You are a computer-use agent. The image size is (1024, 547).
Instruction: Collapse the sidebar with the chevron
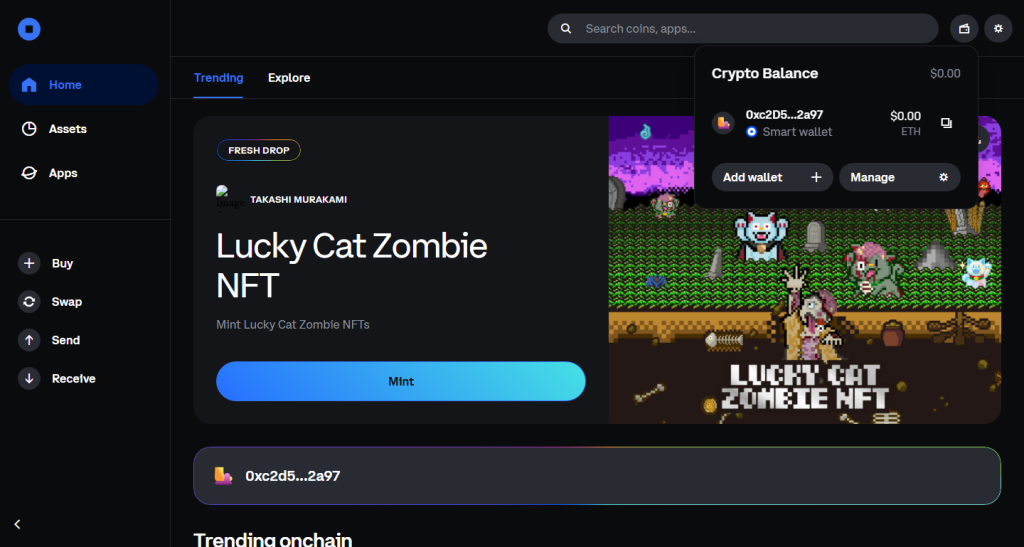click(x=18, y=524)
